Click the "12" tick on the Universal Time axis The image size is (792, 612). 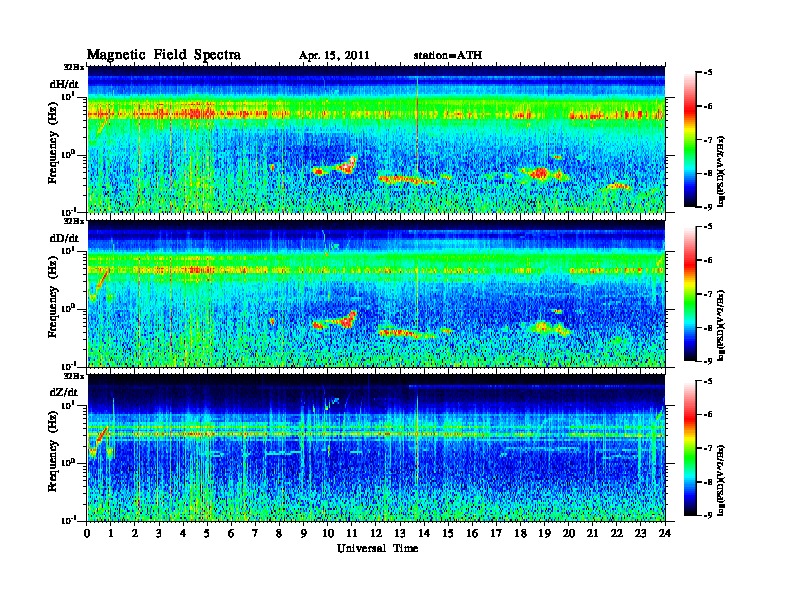click(376, 534)
